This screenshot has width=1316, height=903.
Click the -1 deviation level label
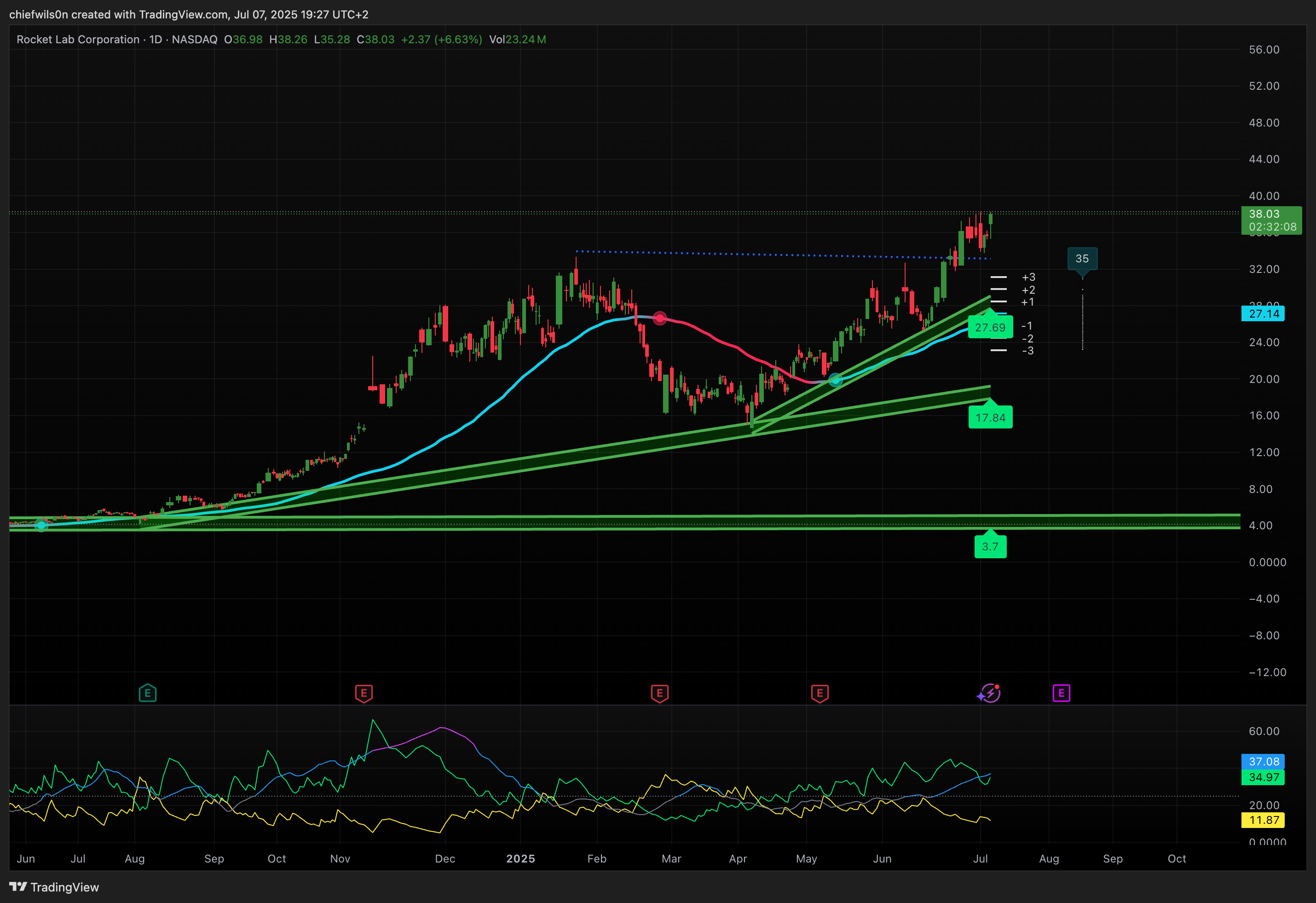(x=1027, y=326)
